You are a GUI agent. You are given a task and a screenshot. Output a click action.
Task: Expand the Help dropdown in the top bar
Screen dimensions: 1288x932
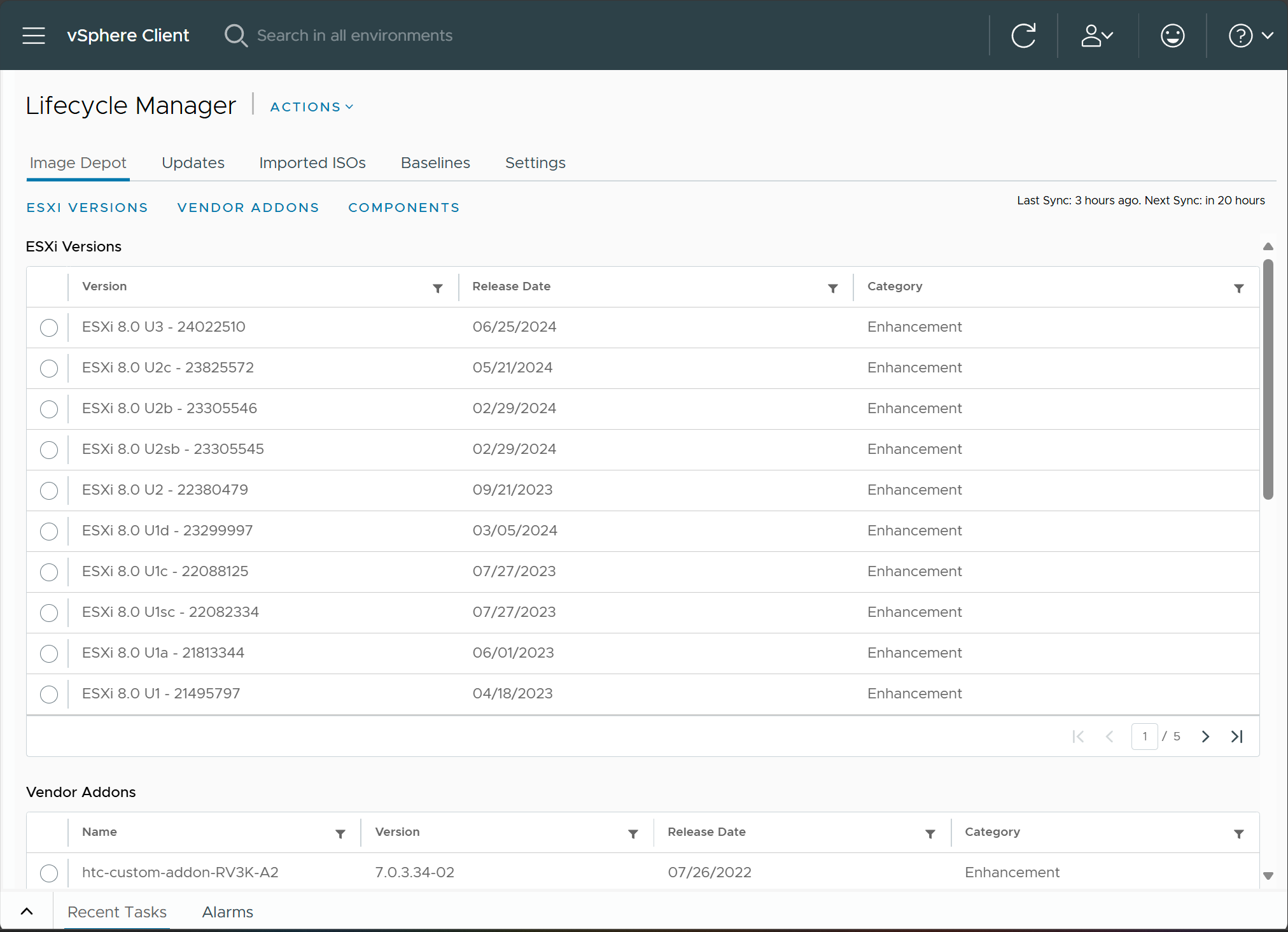coord(1250,36)
